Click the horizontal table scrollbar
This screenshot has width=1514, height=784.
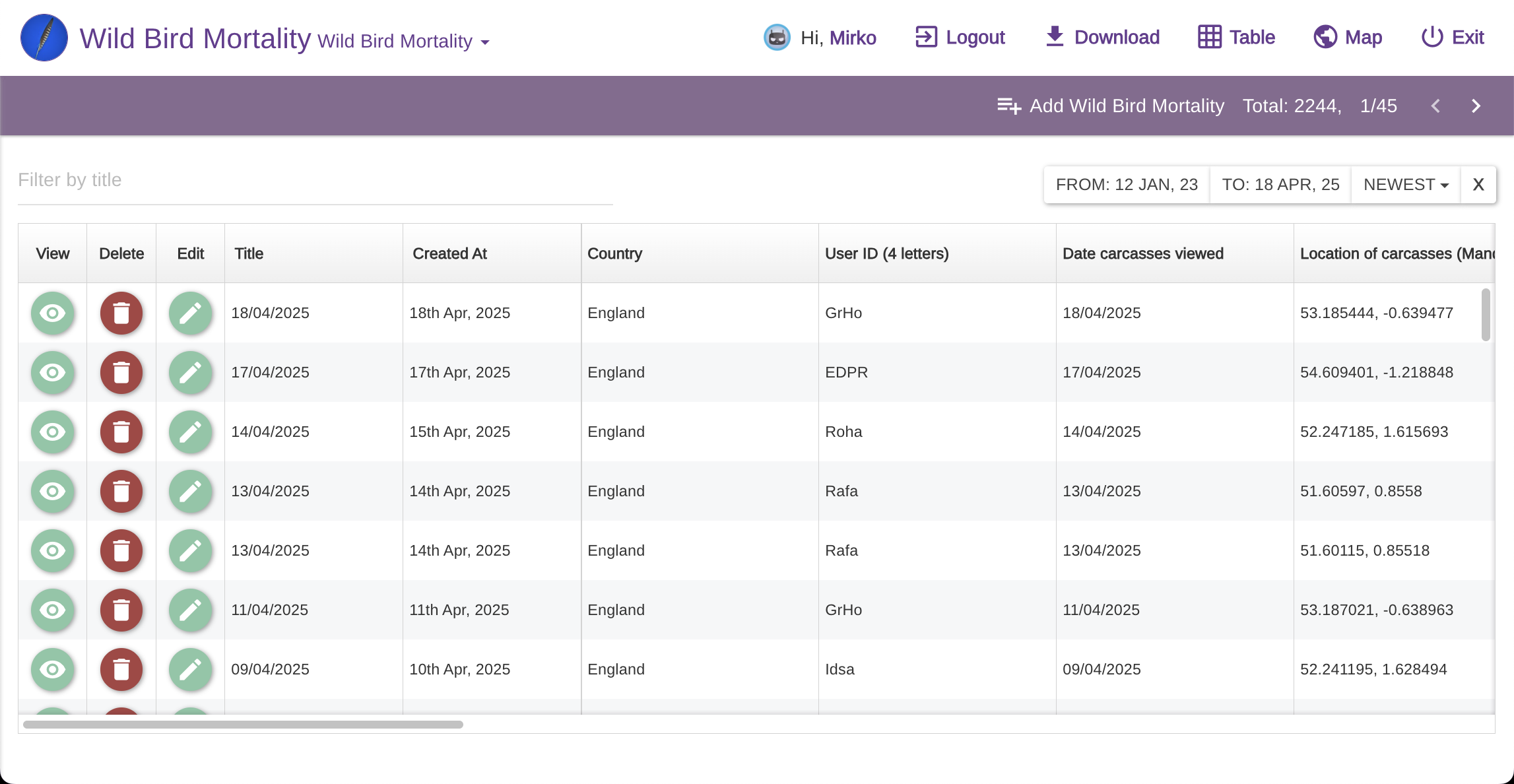[x=243, y=725]
